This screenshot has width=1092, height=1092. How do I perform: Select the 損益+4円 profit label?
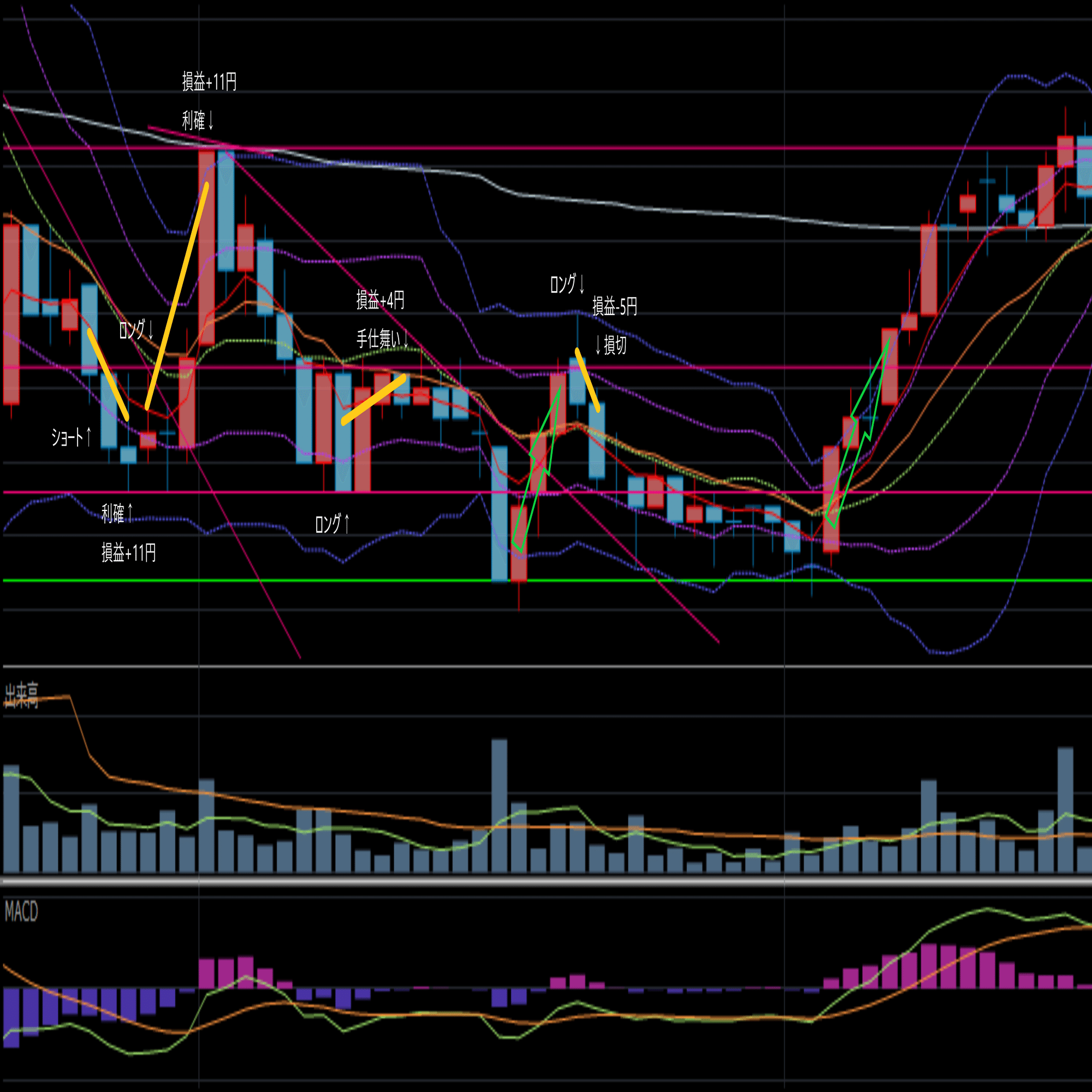380,300
